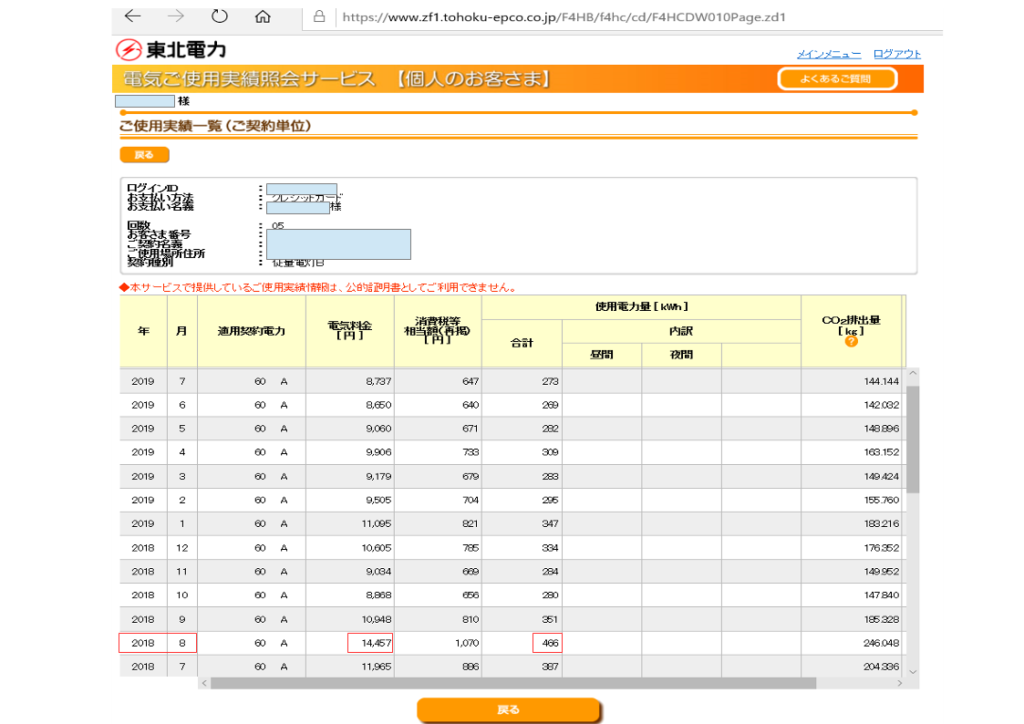The width and height of the screenshot is (1024, 724).
Task: Click the horizontal scrollbar's left arrow
Action: click(206, 683)
